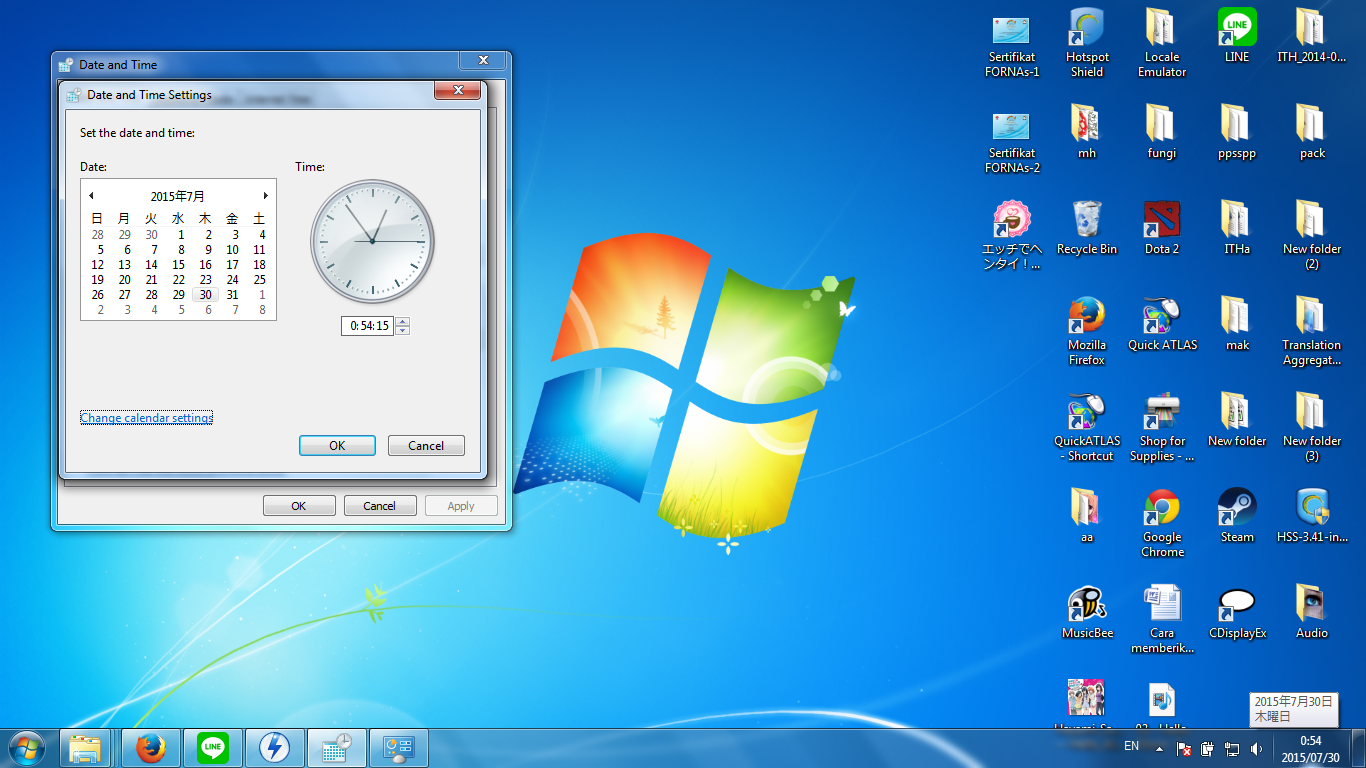Click the LINE icon in the taskbar
Image resolution: width=1366 pixels, height=768 pixels.
click(x=213, y=747)
